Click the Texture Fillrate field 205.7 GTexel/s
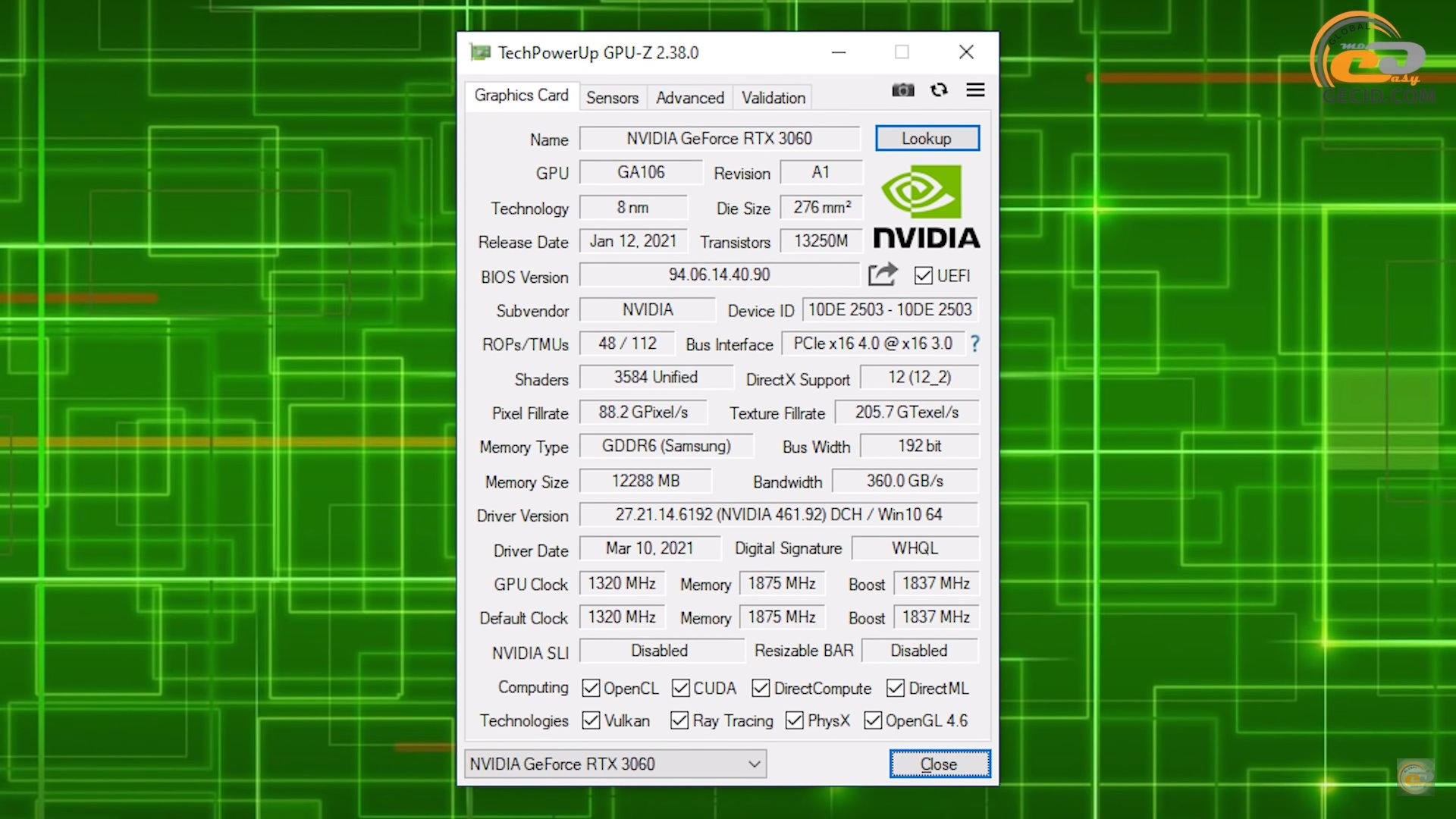This screenshot has height=819, width=1456. pos(907,413)
